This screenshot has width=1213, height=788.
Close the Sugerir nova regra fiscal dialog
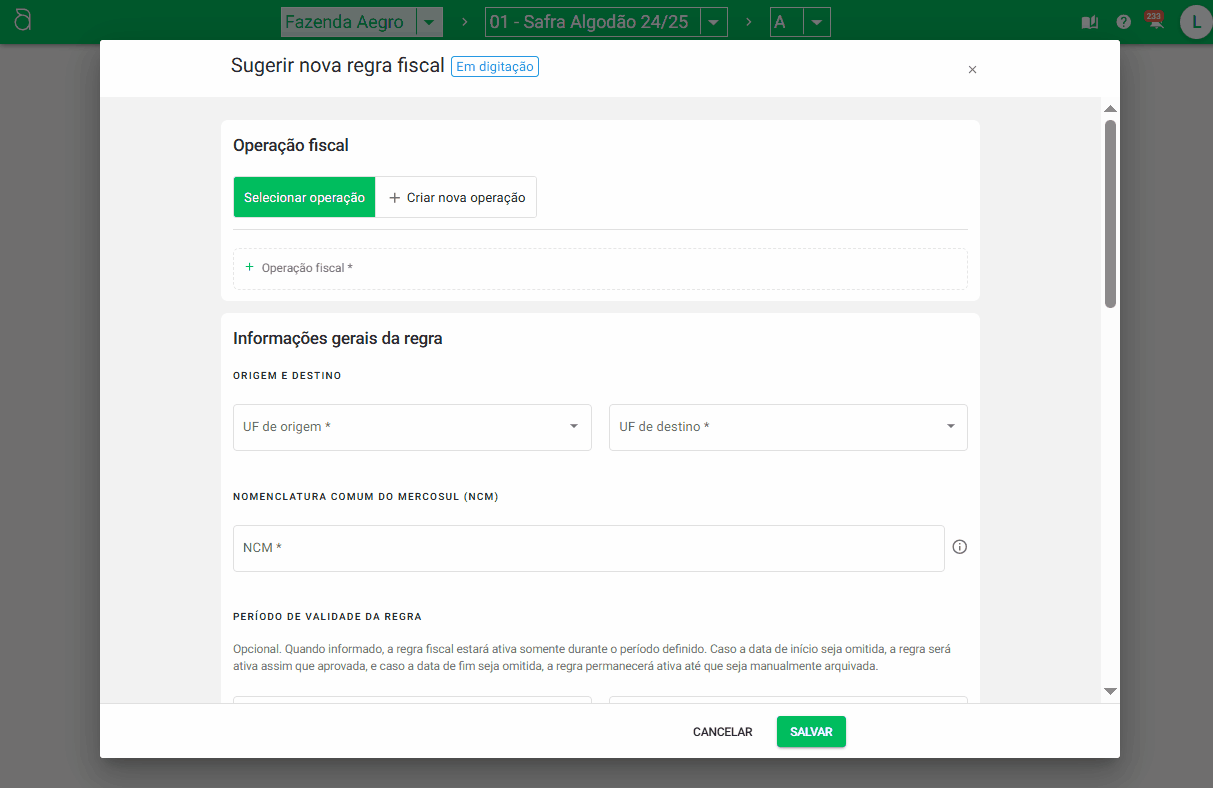pos(972,70)
